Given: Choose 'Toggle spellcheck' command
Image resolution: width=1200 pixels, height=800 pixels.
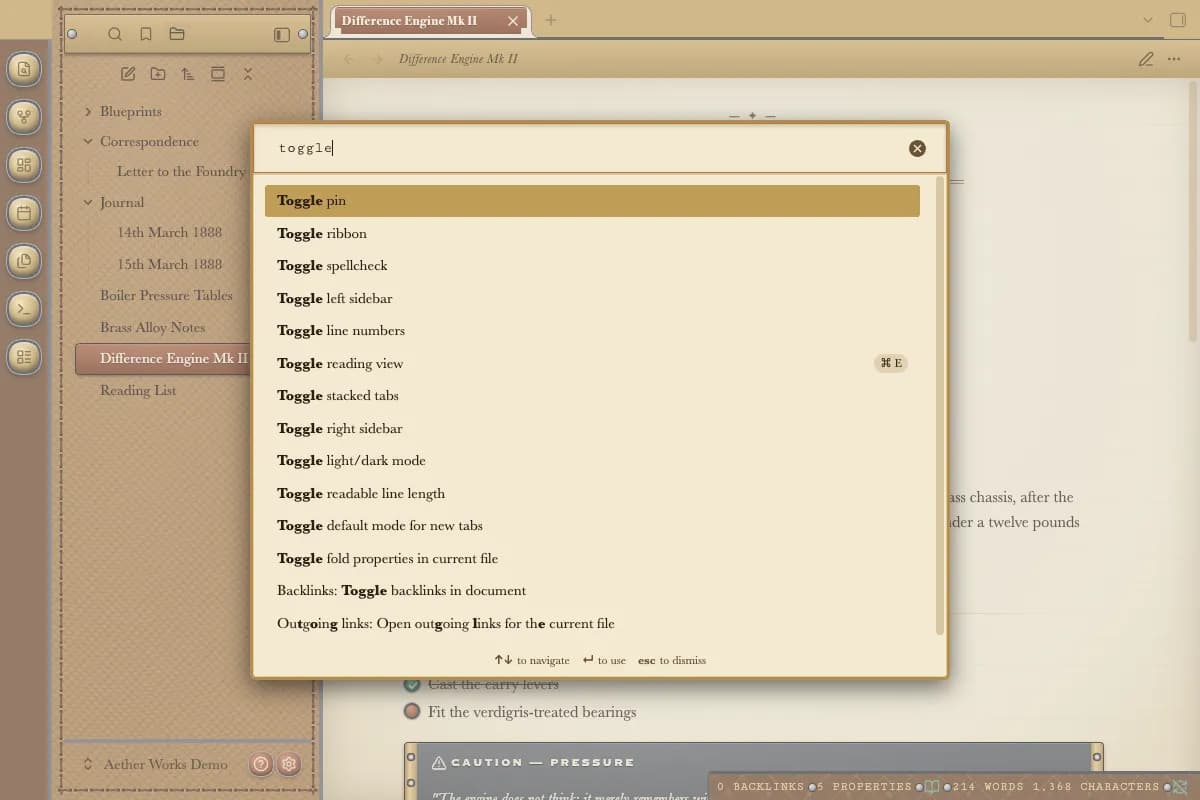Looking at the screenshot, I should pyautogui.click(x=592, y=266).
